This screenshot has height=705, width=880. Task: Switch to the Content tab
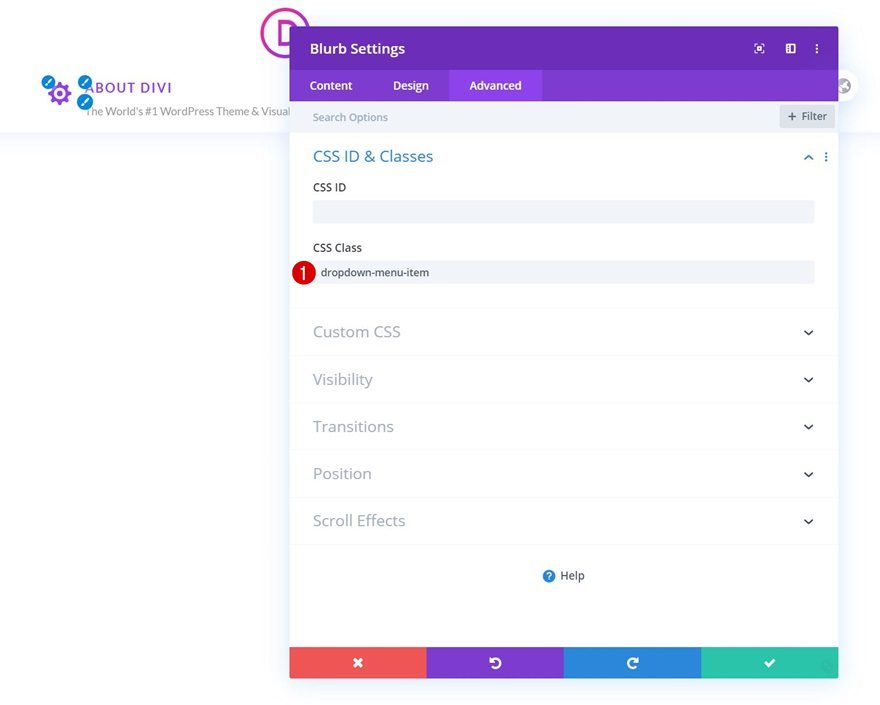(331, 85)
